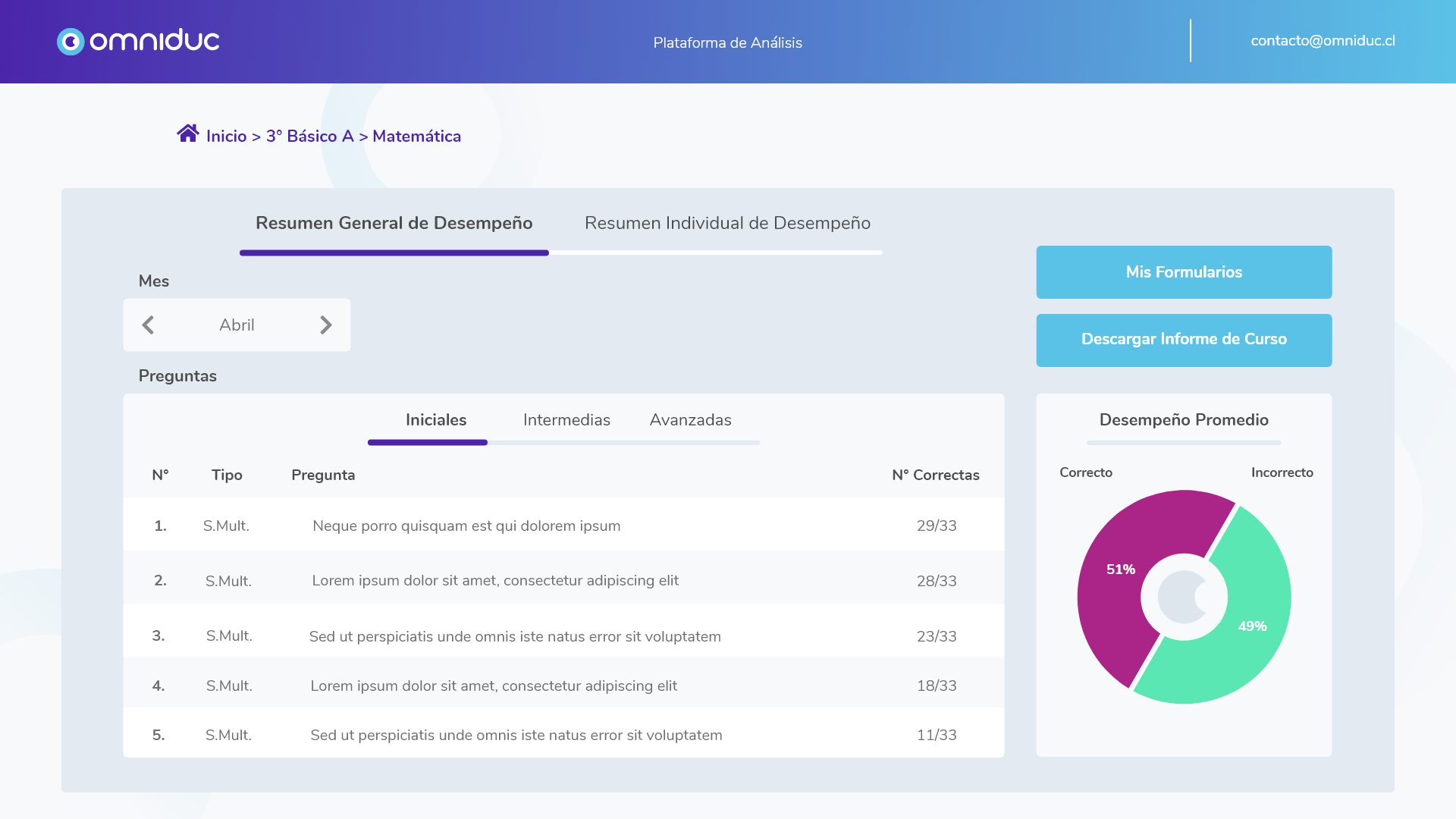Select question 4 Lorem ipsum text
This screenshot has height=819, width=1456.
tap(494, 686)
